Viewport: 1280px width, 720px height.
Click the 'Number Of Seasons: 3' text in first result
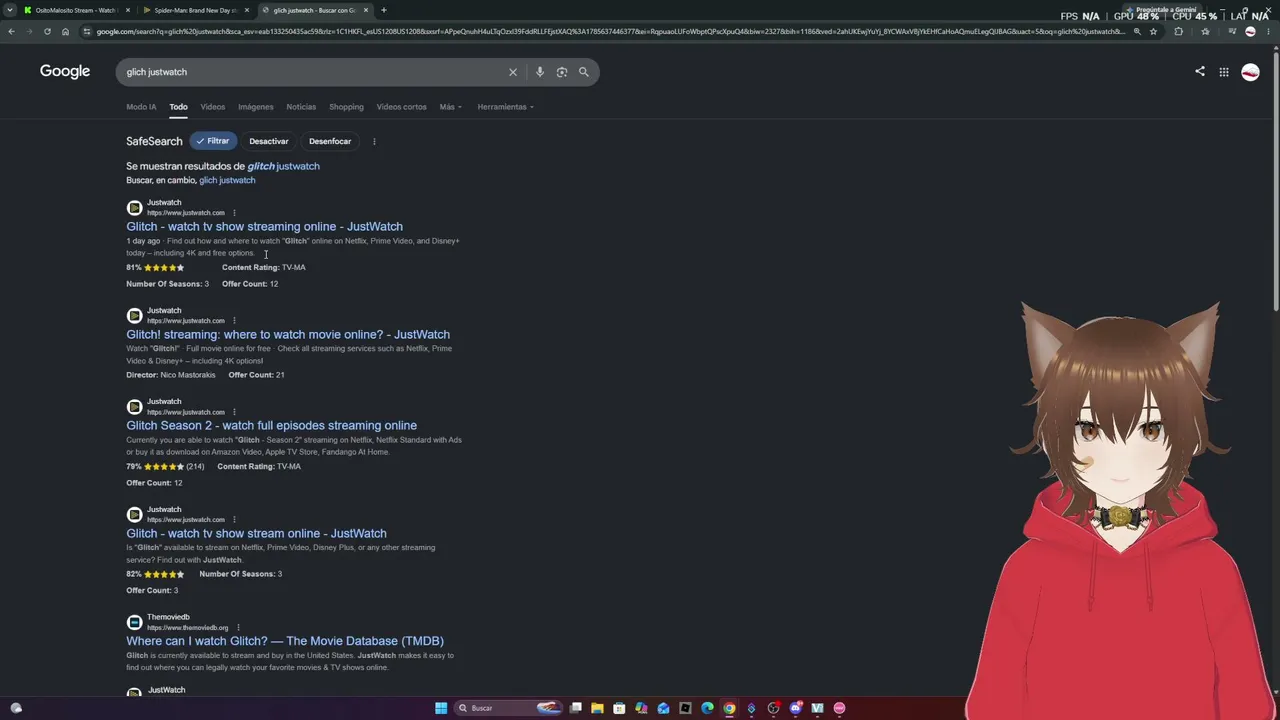167,284
